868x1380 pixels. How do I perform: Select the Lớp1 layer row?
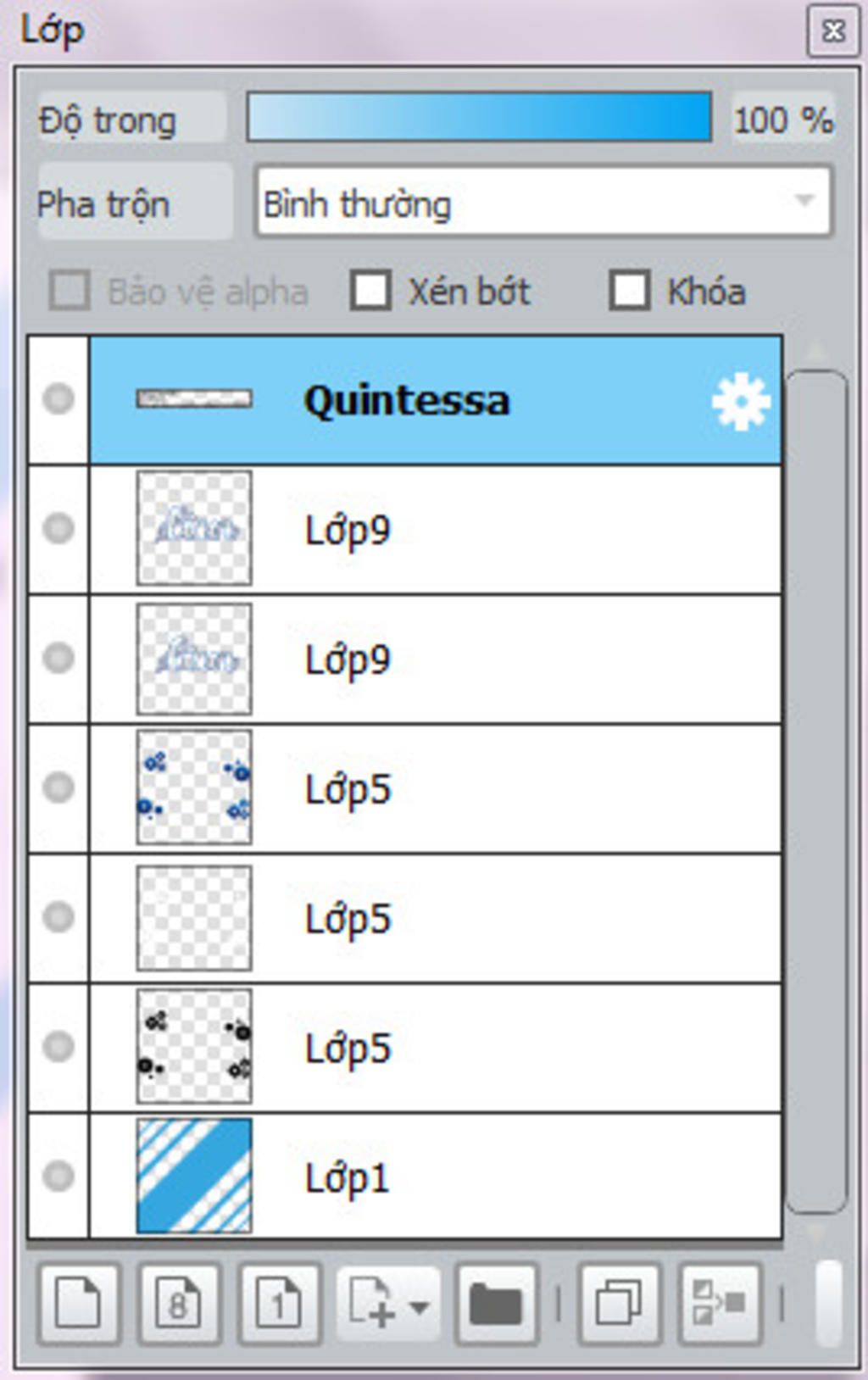(509, 1177)
